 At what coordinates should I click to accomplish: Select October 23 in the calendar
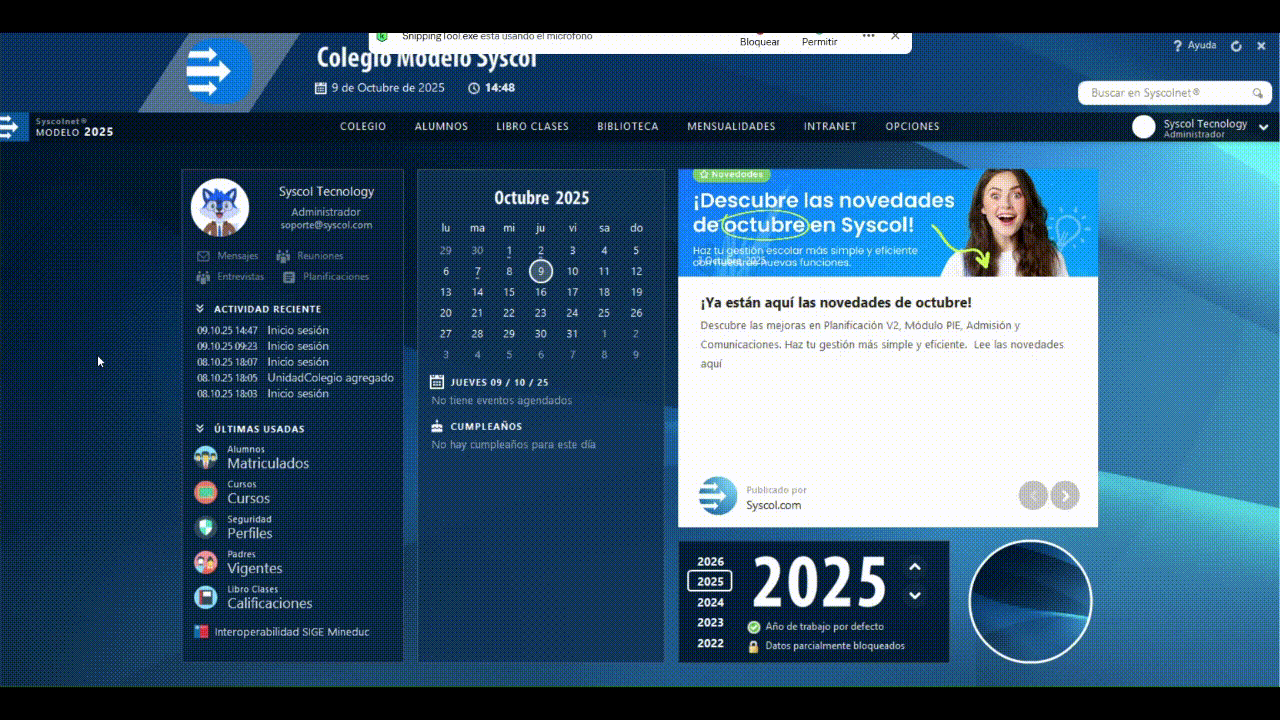(x=541, y=313)
